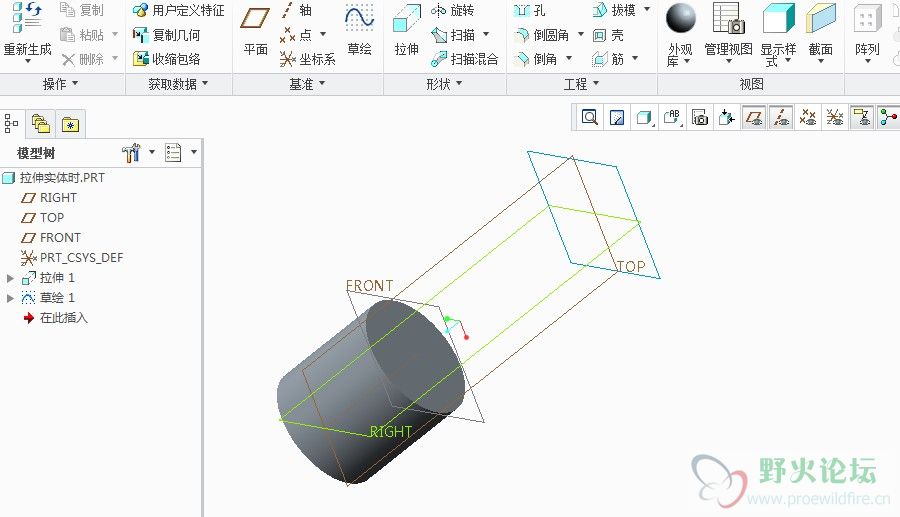Switch to Favorites tab
This screenshot has width=900, height=517.
tap(71, 124)
